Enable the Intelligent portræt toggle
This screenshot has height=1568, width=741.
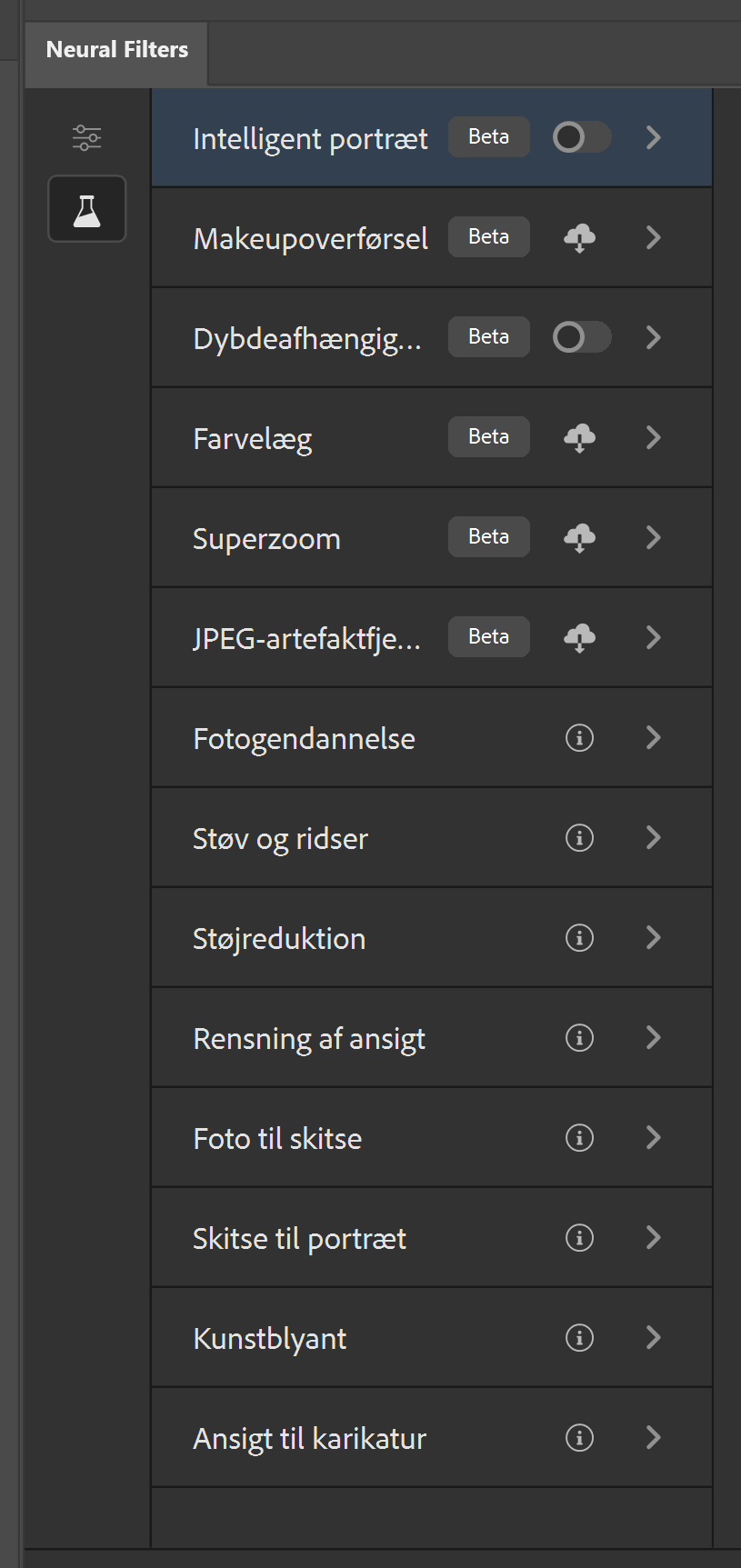(x=581, y=138)
